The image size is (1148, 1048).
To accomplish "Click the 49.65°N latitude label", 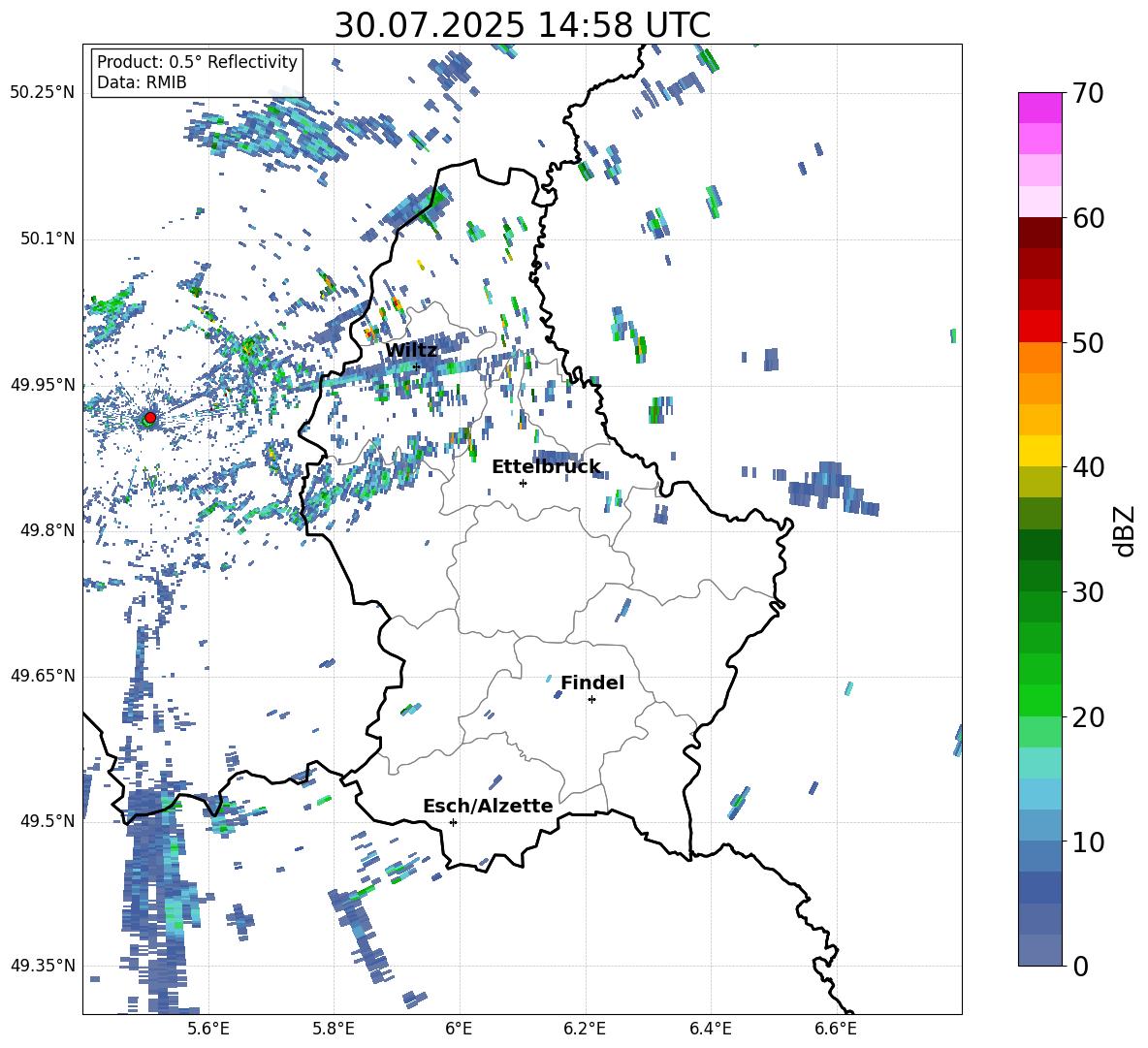I will [43, 676].
